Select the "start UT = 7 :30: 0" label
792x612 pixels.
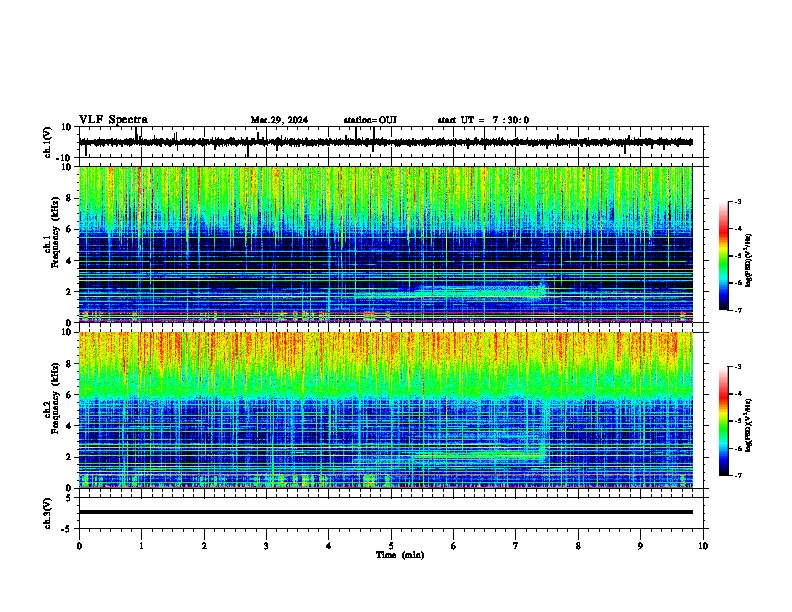coord(483,120)
